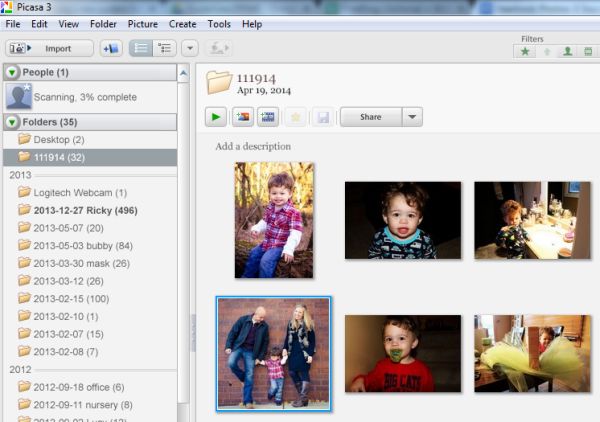The image size is (600, 422).
Task: Click the unnamed person face icon
Action: click(x=19, y=96)
